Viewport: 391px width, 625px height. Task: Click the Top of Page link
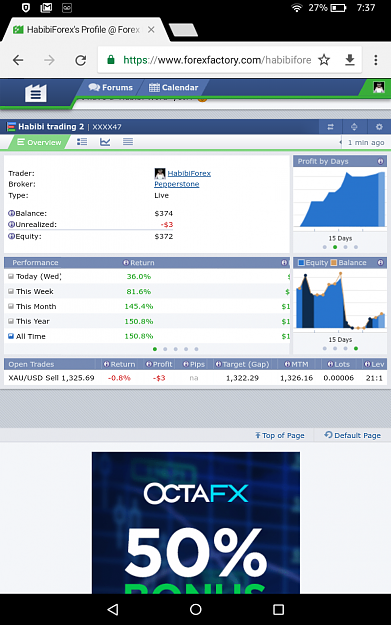click(280, 435)
